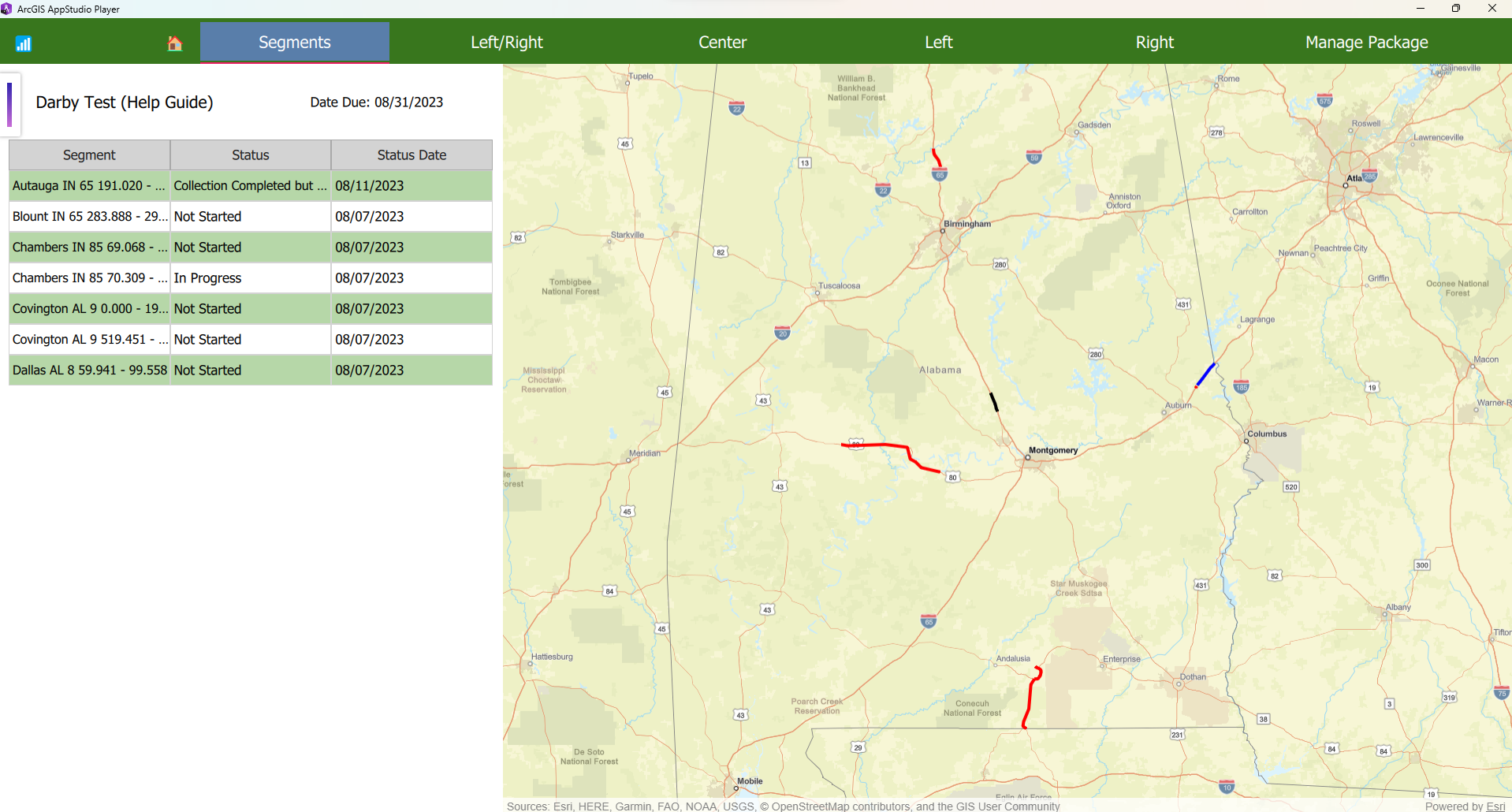Click the 08/11/2023 status date cell
This screenshot has width=1512, height=812.
pyautogui.click(x=412, y=186)
